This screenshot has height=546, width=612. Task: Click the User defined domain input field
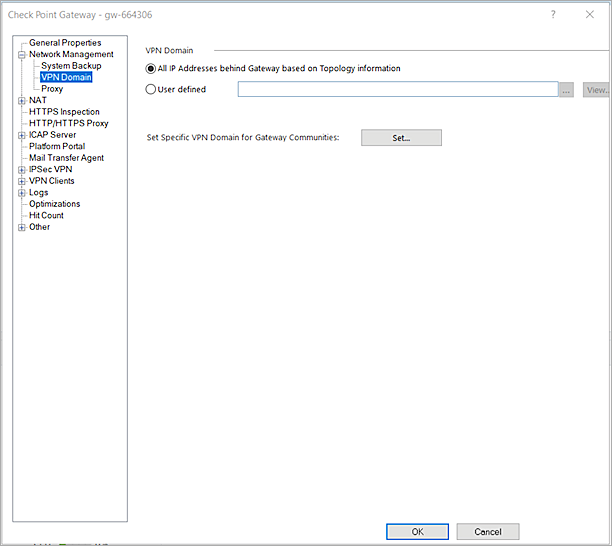[x=398, y=89]
